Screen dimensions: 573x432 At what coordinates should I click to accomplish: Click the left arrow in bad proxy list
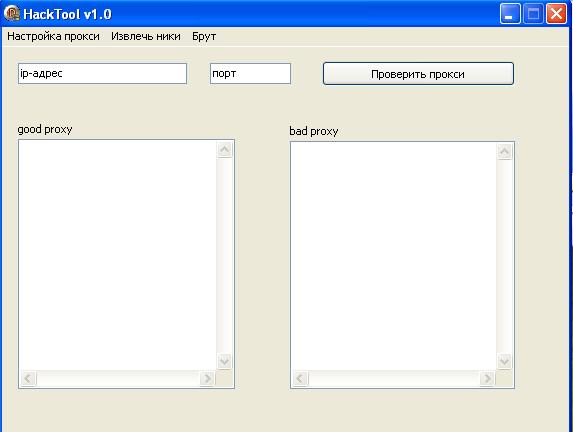pos(300,378)
